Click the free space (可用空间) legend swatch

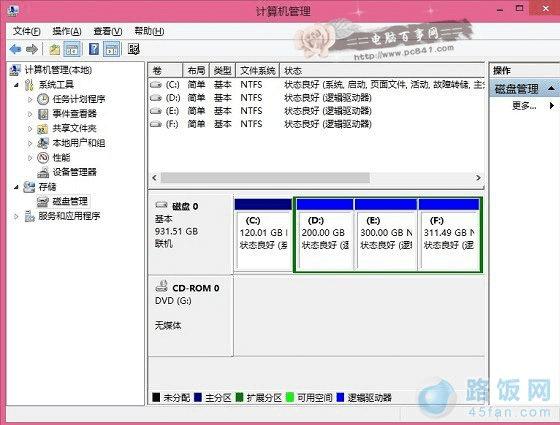click(x=290, y=397)
